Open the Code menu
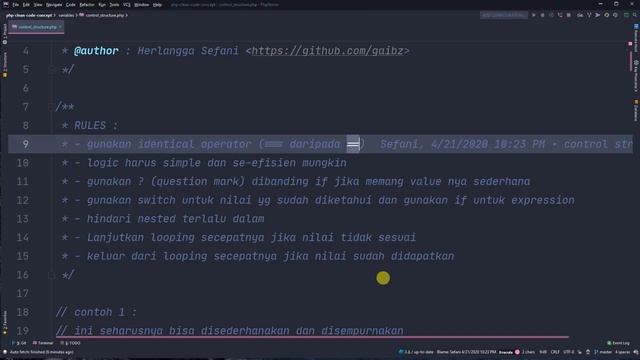This screenshot has height=360, width=640. point(71,4)
